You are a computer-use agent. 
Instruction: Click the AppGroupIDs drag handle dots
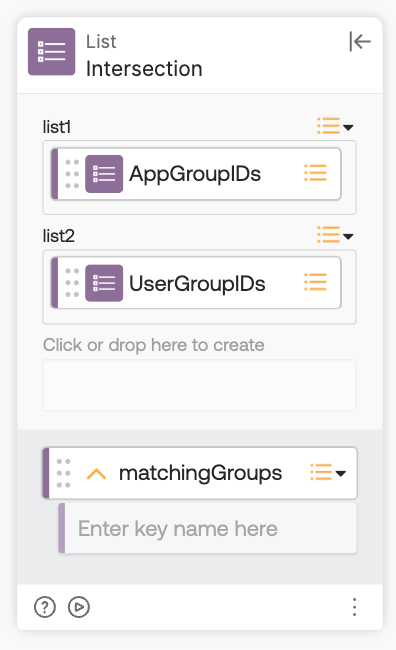click(x=72, y=174)
